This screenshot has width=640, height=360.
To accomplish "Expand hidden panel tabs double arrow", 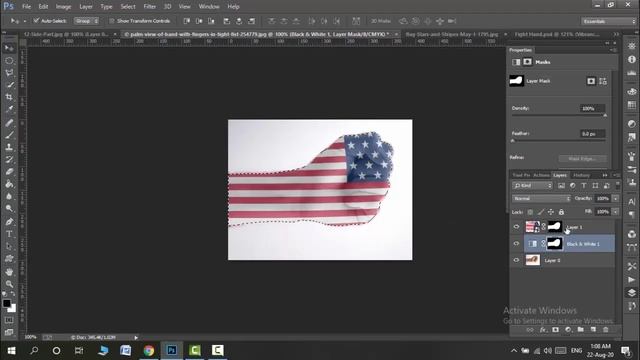I will pyautogui.click(x=604, y=175).
